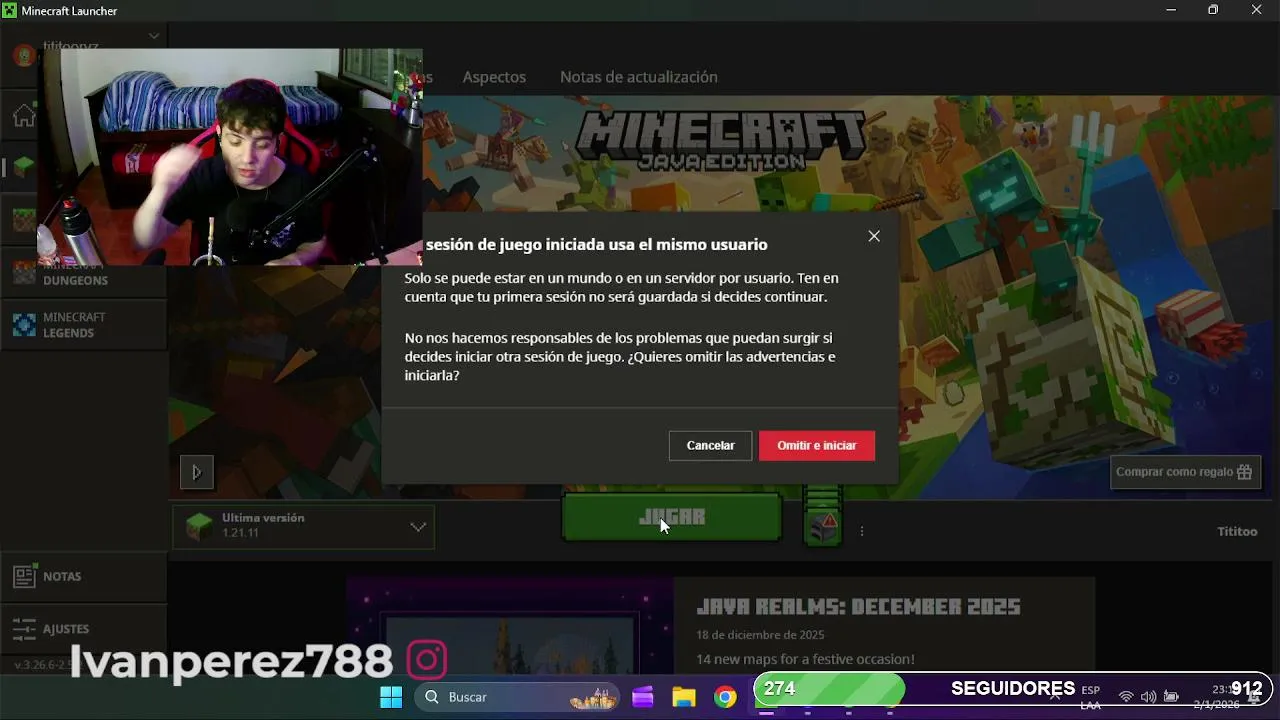Select the Bedrock grass block icon below Java Edition
1280x720 pixels.
click(24, 219)
